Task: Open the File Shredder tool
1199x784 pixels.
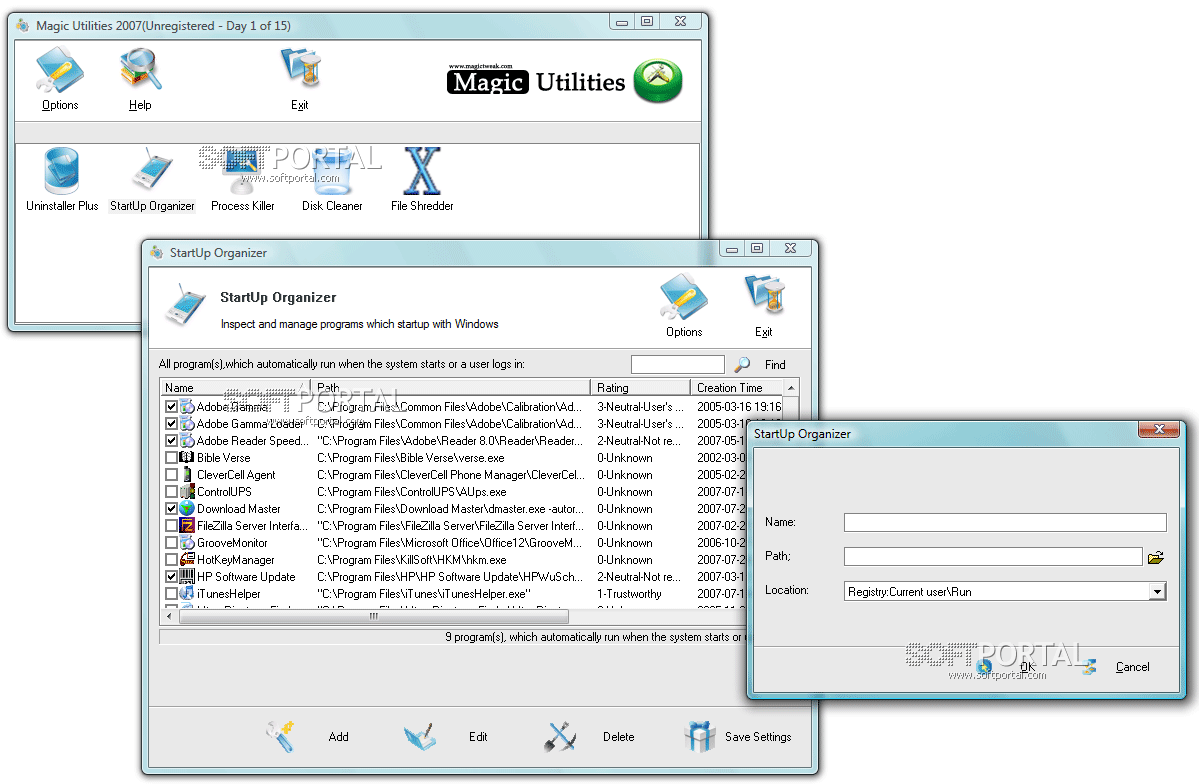Action: (x=422, y=181)
